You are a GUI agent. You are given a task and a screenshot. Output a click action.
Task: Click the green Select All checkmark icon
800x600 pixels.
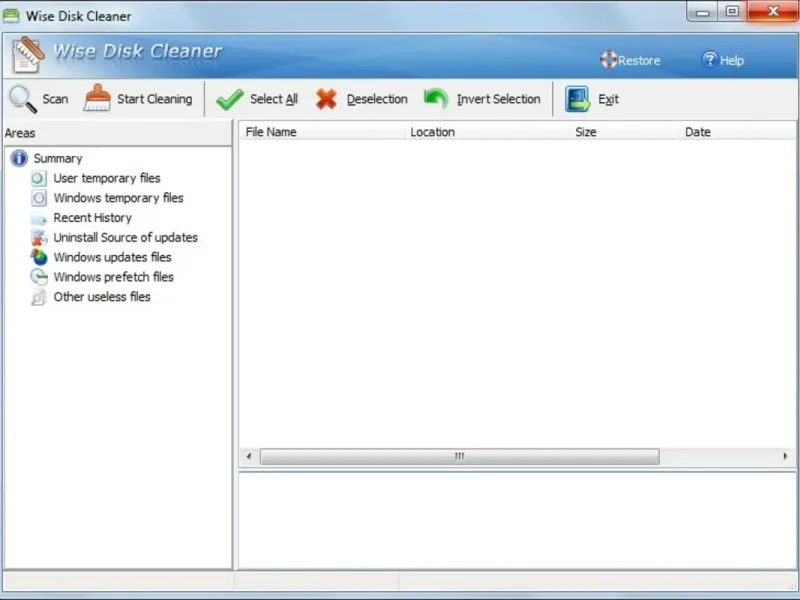[x=230, y=99]
